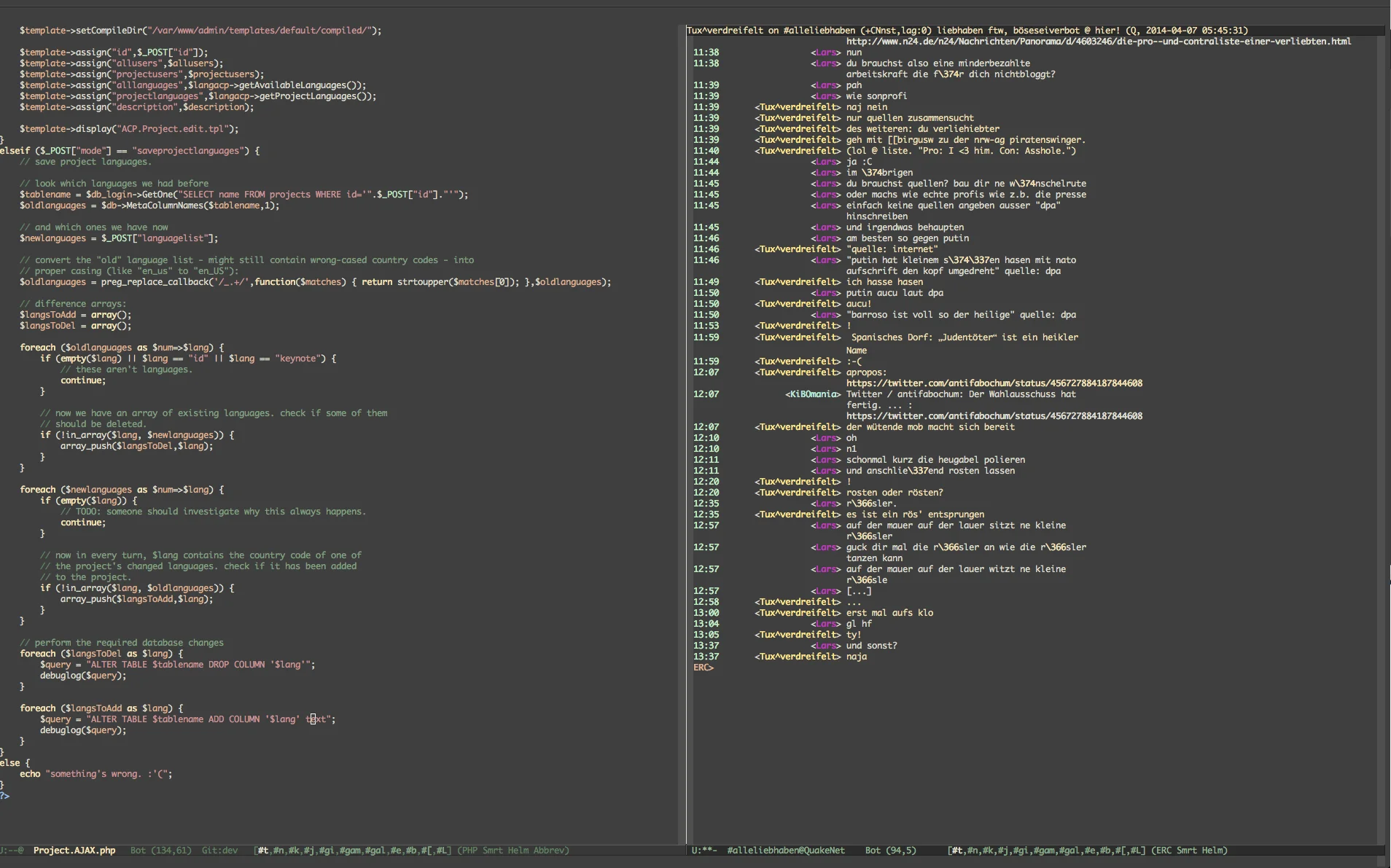
Task: Click the elseif "saveprojectlanguages" condition line
Action: 130,151
